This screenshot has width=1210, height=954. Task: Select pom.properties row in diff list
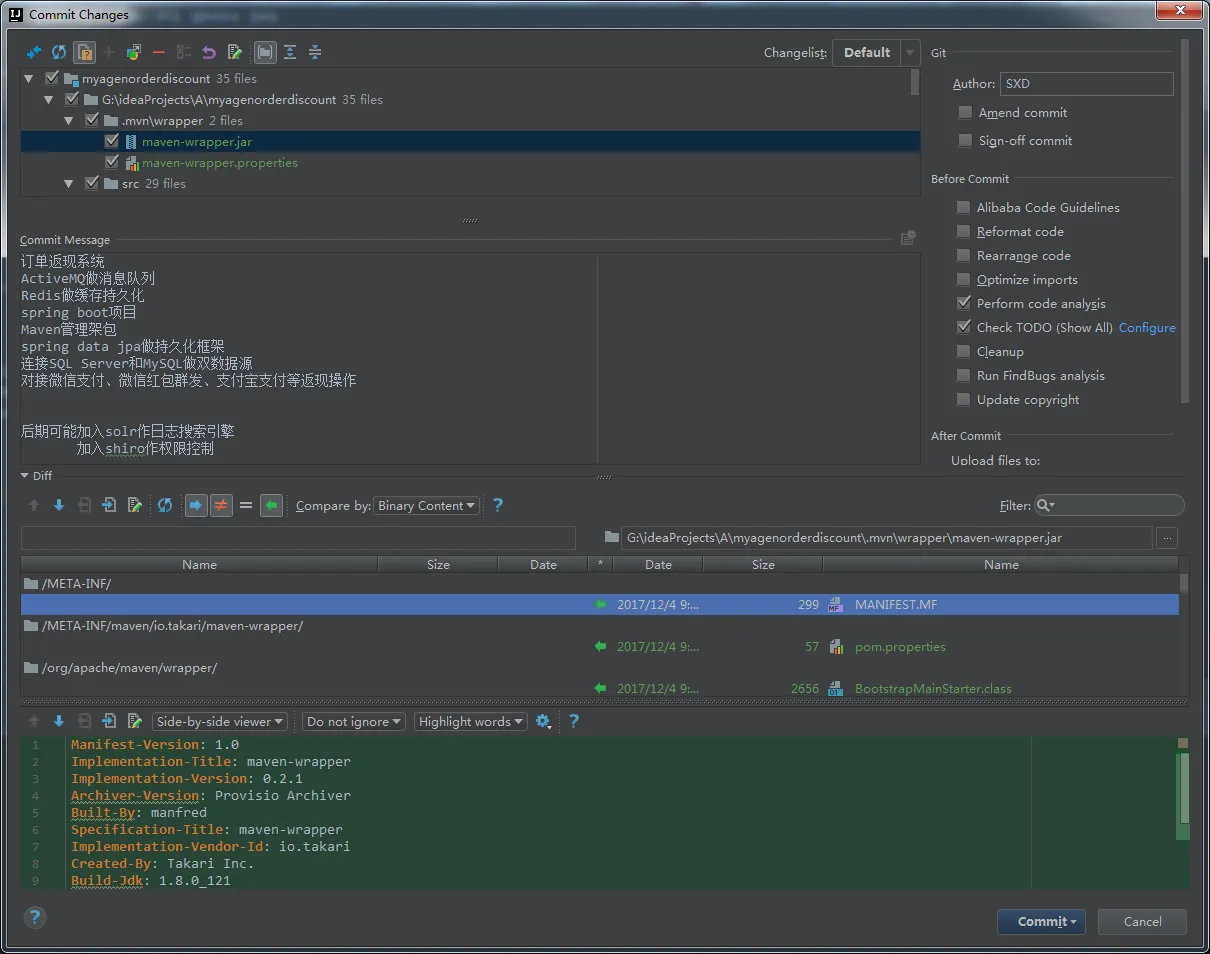point(900,647)
